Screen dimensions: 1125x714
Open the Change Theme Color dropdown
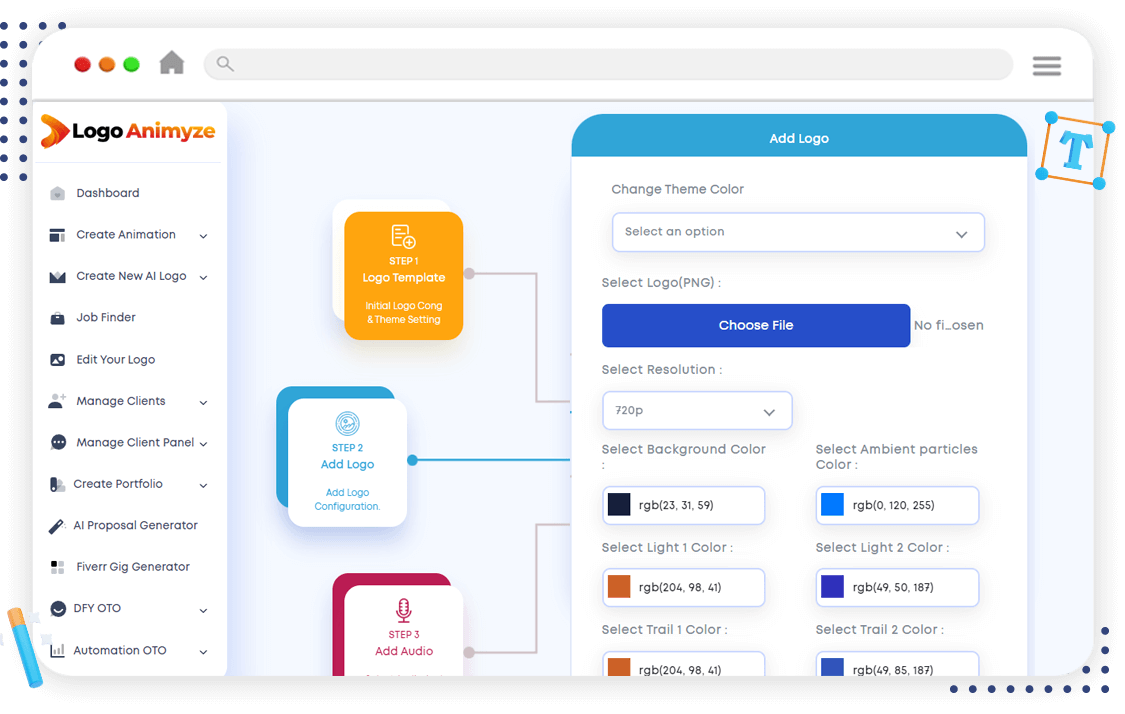[797, 232]
